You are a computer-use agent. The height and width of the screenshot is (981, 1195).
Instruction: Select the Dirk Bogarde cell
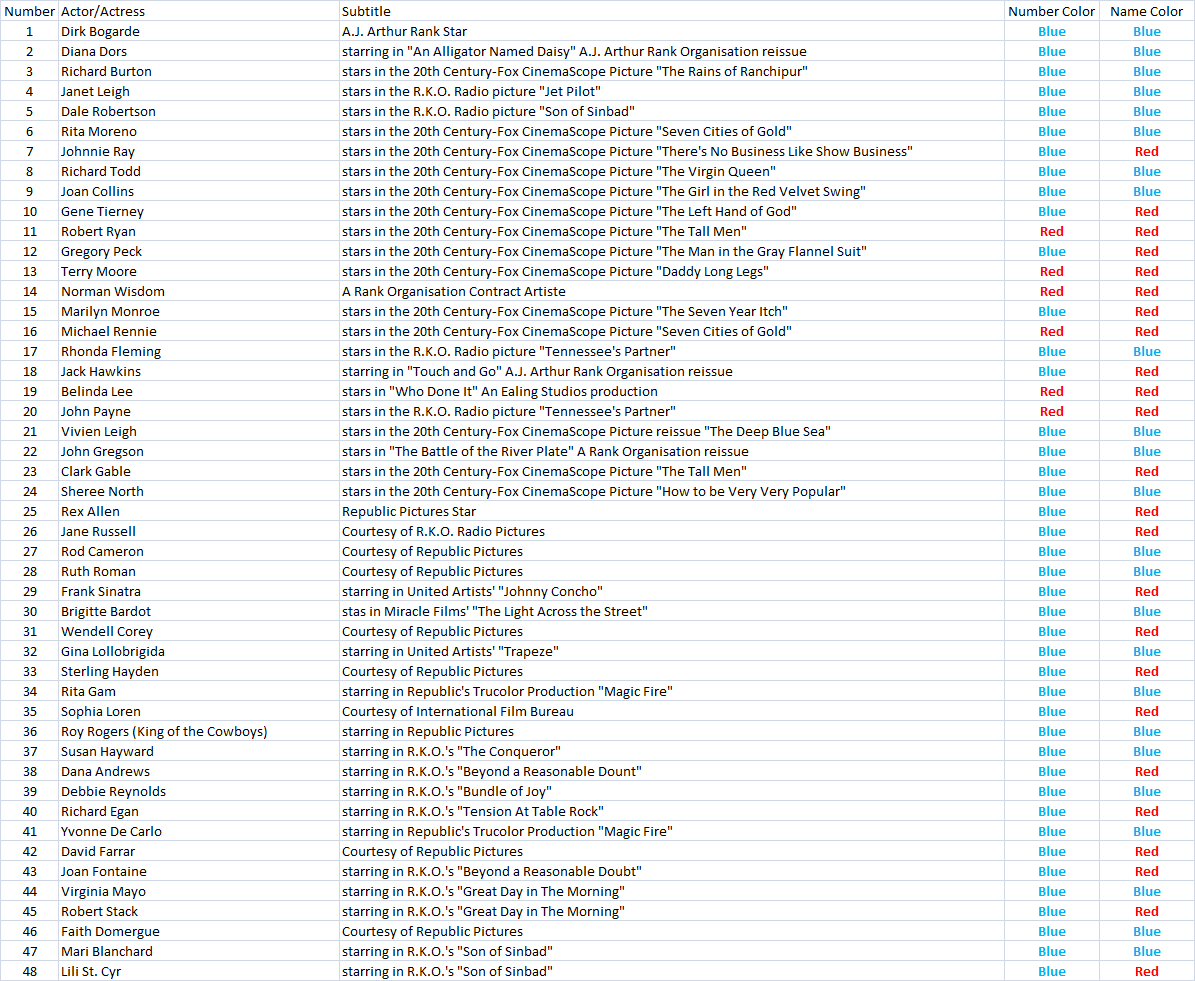[x=199, y=31]
